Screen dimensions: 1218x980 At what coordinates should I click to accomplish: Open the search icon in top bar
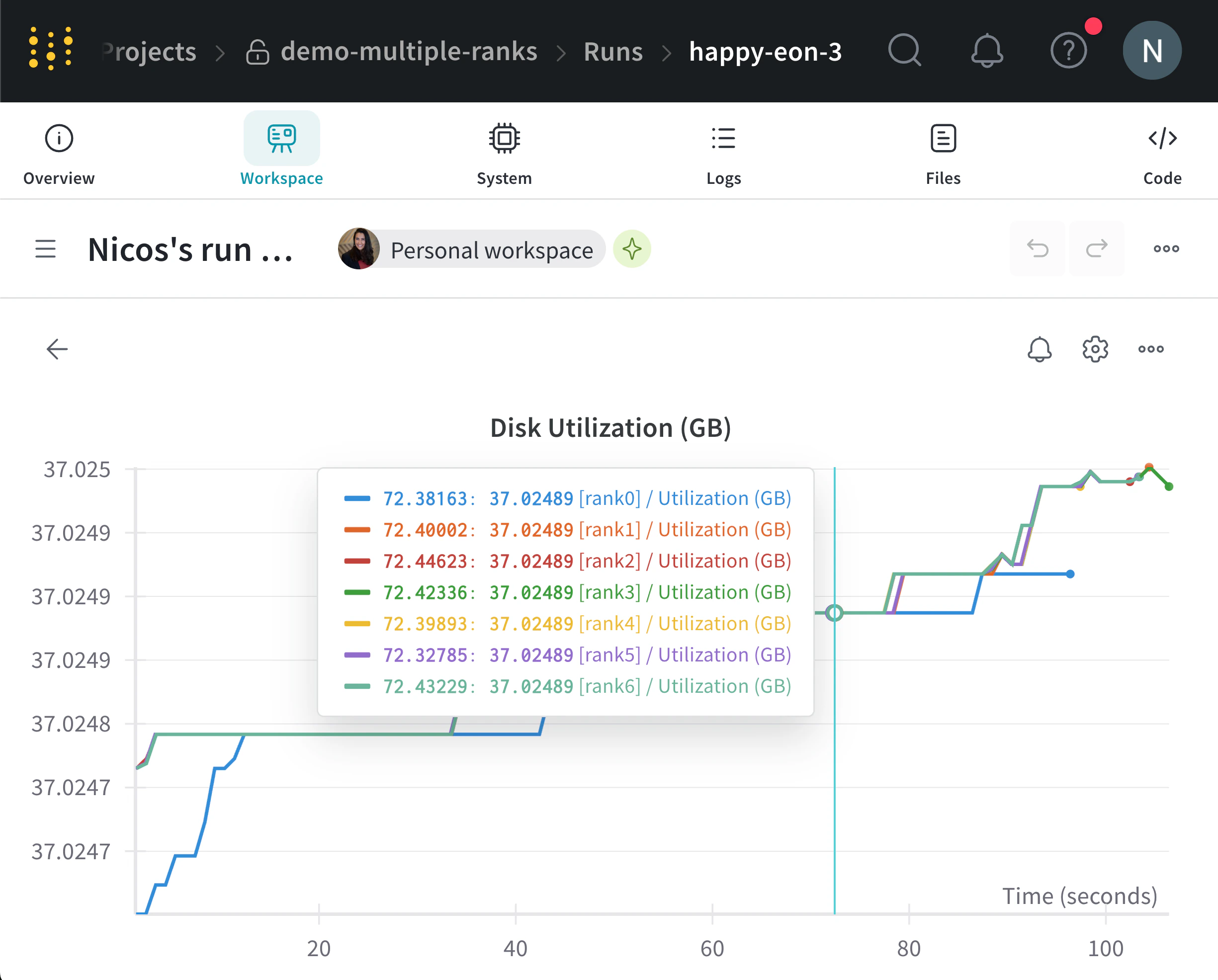(904, 51)
